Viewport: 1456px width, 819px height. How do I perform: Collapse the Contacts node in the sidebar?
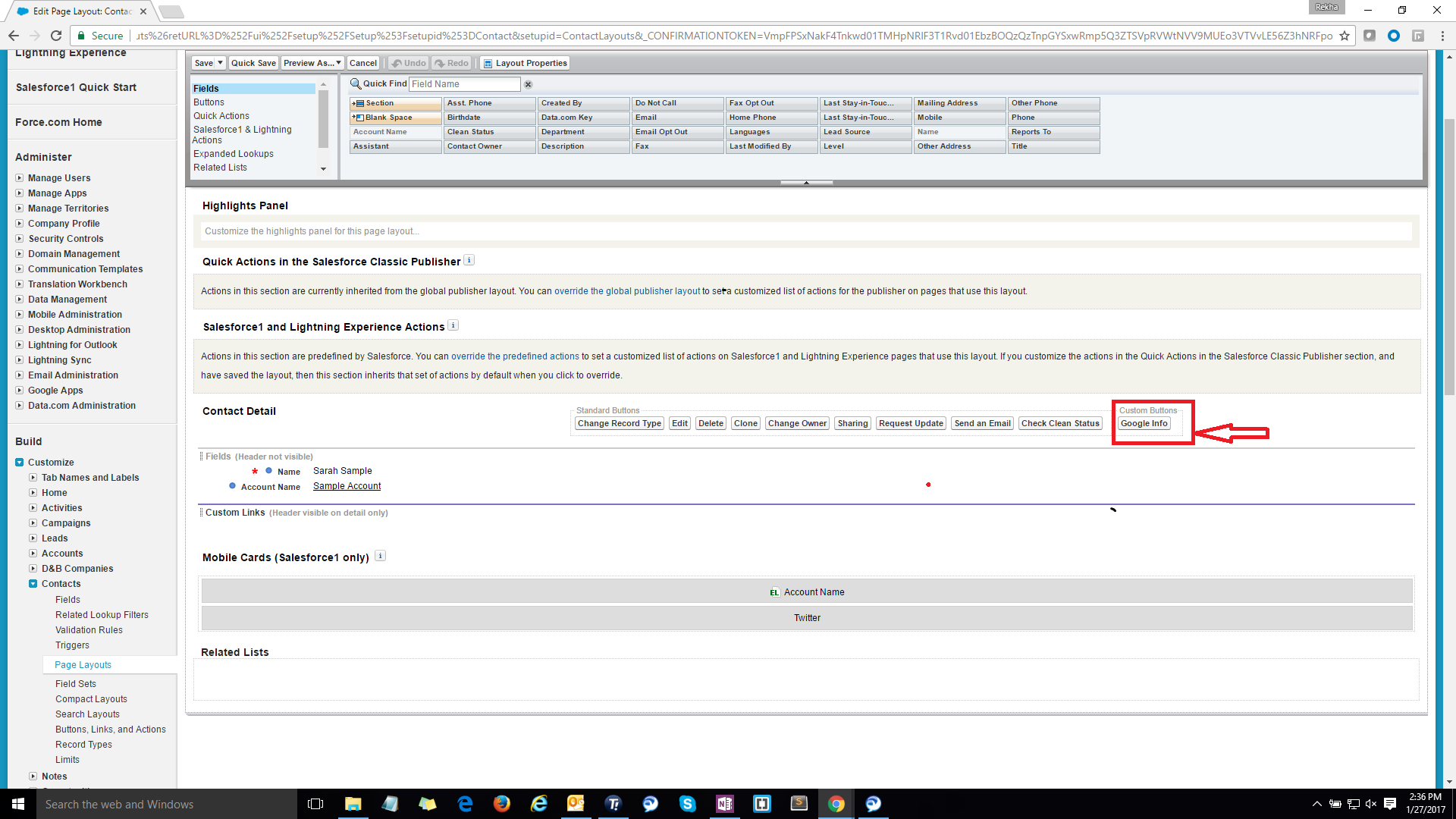[x=33, y=584]
